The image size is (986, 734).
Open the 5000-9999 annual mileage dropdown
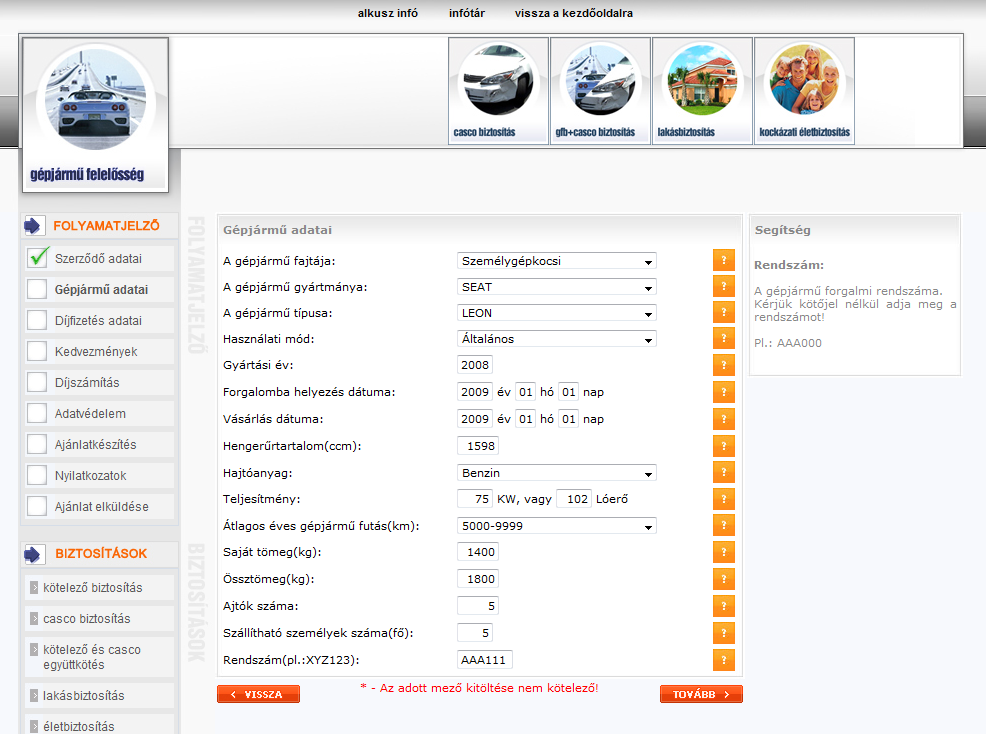557,526
